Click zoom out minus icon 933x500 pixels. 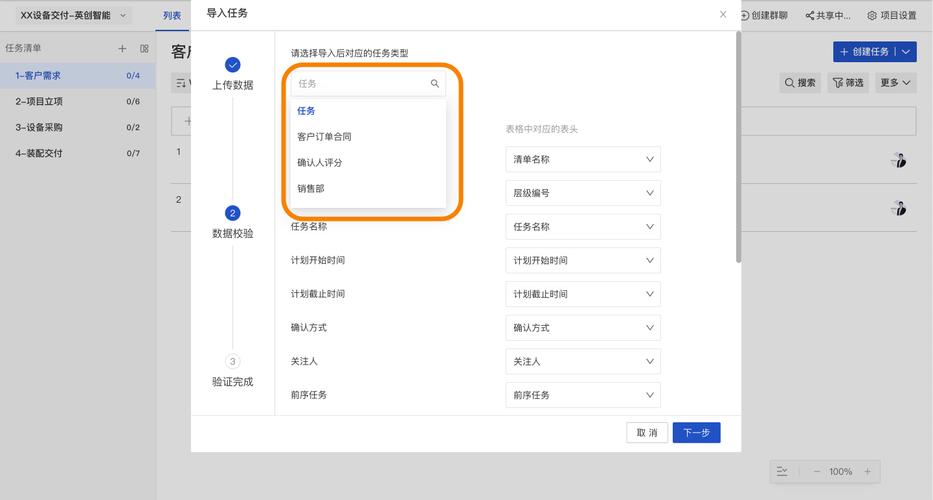click(816, 471)
